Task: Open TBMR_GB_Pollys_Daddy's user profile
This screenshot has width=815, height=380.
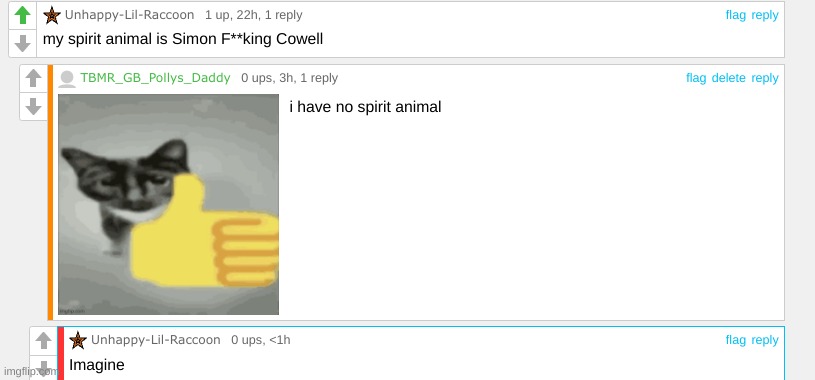Action: 155,78
